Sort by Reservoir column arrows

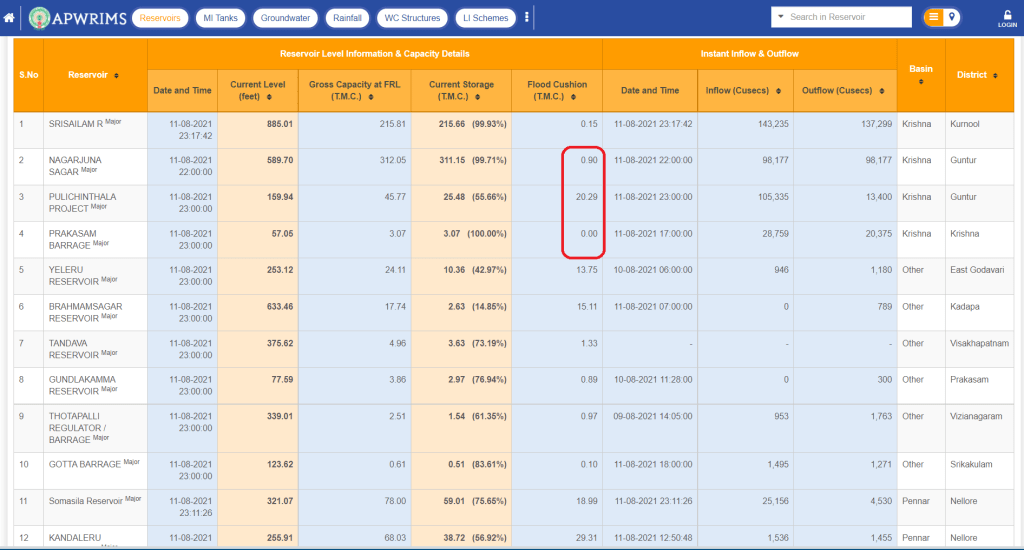pyautogui.click(x=117, y=75)
